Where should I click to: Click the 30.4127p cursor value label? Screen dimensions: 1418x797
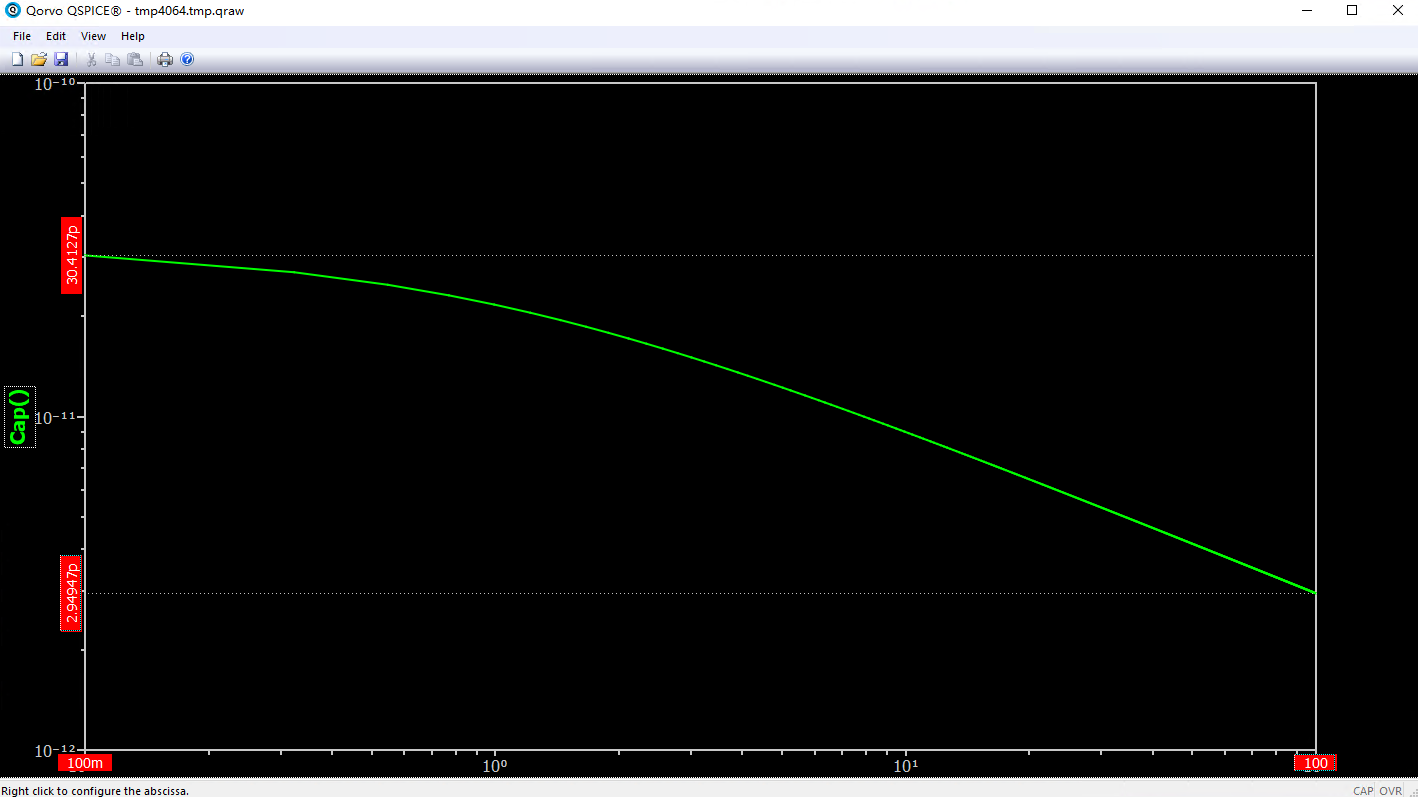click(x=72, y=255)
